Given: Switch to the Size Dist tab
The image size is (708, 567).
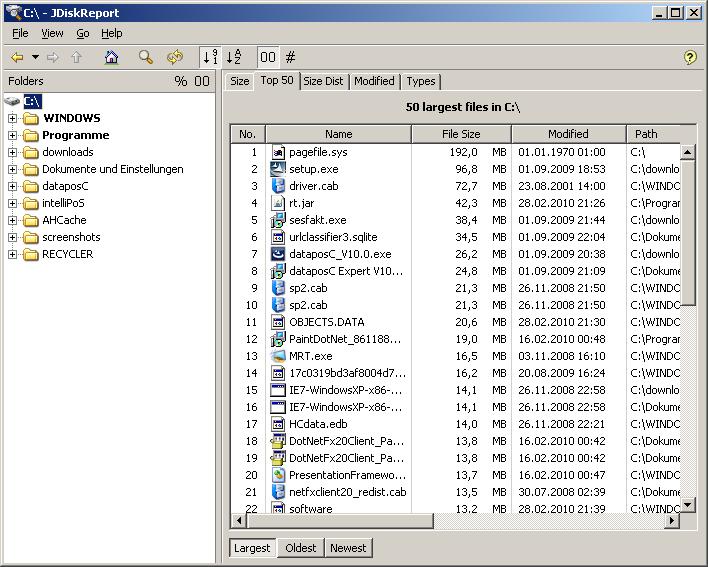Looking at the screenshot, I should tap(323, 81).
